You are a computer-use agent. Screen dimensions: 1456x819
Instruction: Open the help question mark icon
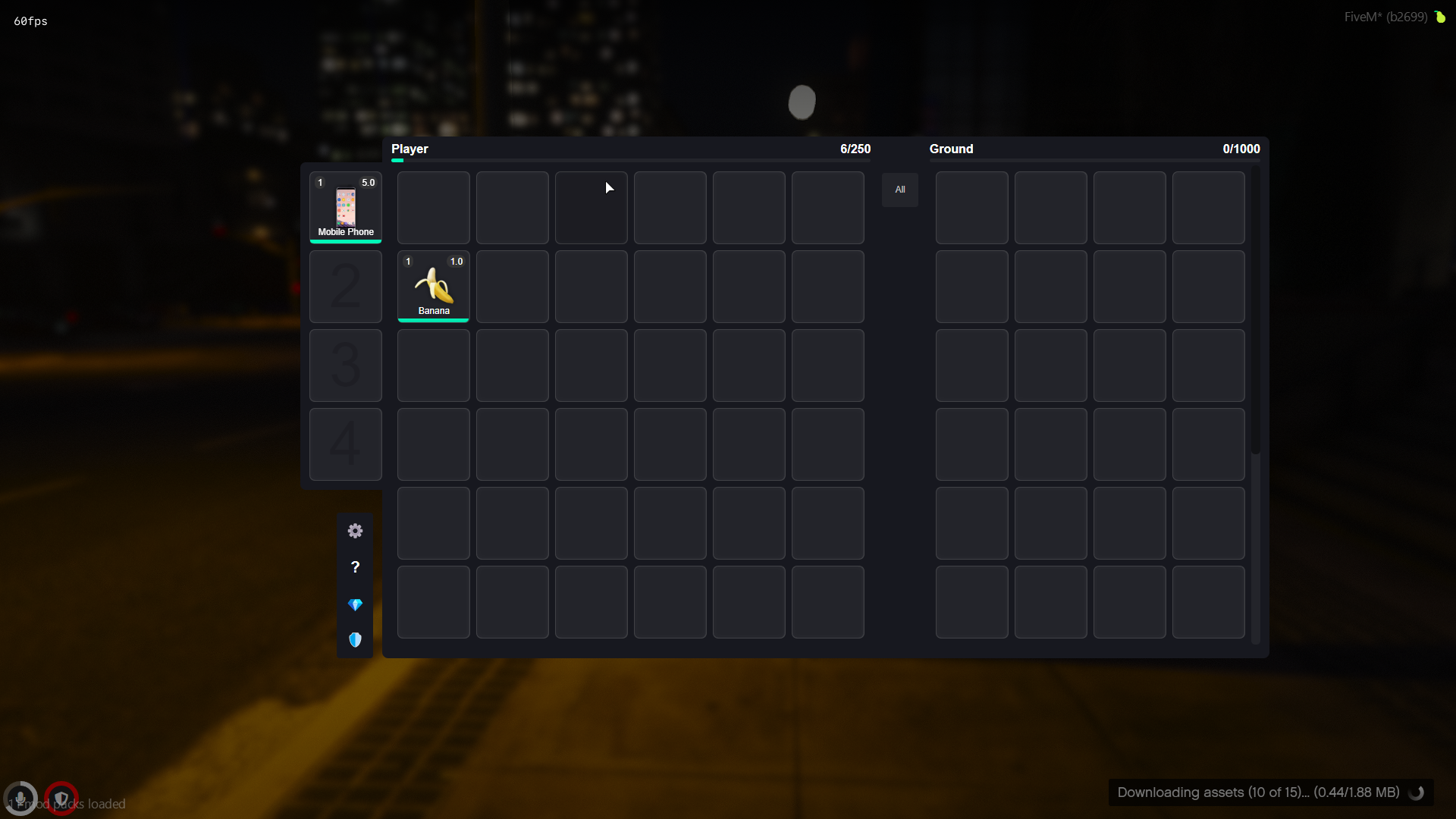[355, 567]
